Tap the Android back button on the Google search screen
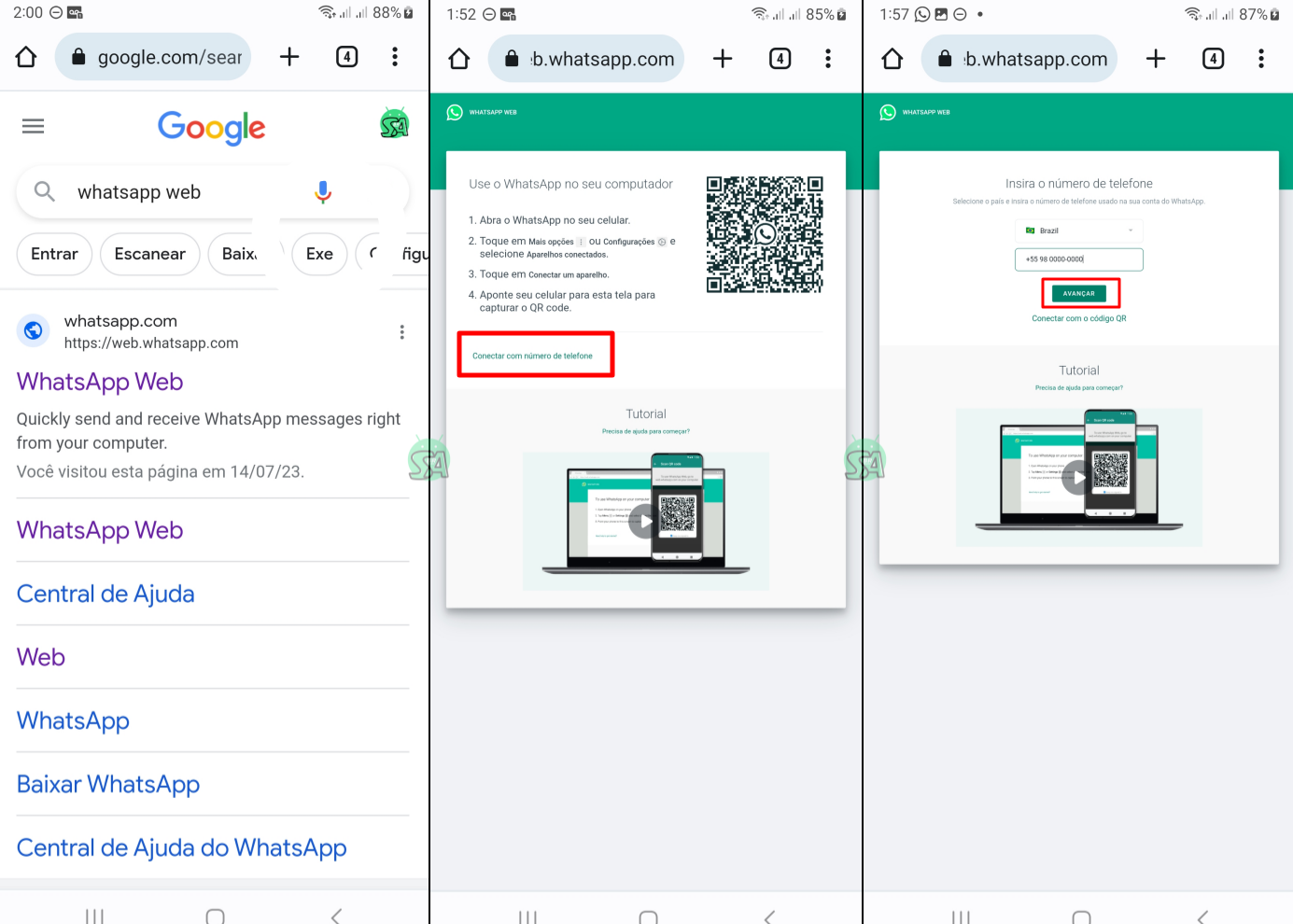Screen dimensions: 1293x924 (x=336, y=917)
